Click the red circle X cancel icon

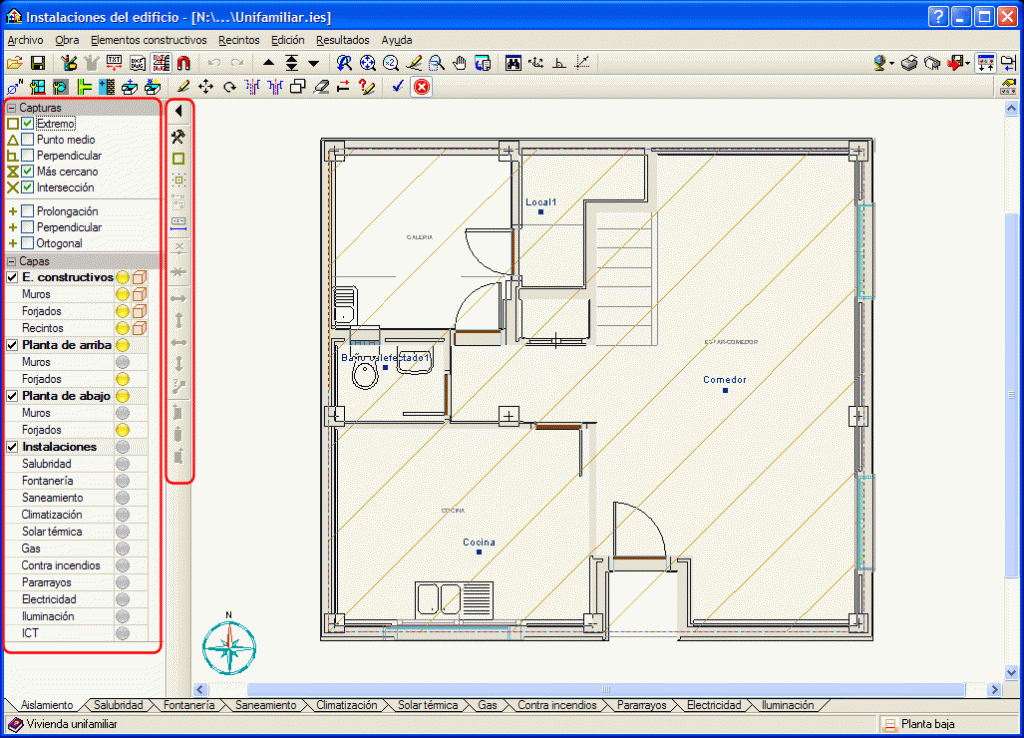point(422,87)
